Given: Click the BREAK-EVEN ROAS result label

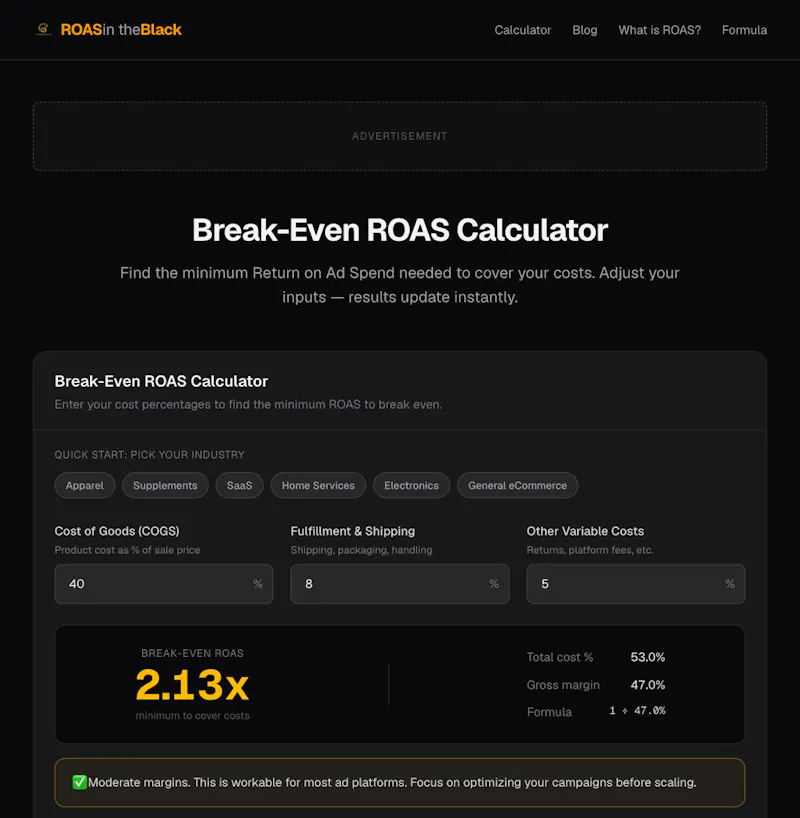Looking at the screenshot, I should pyautogui.click(x=192, y=653).
